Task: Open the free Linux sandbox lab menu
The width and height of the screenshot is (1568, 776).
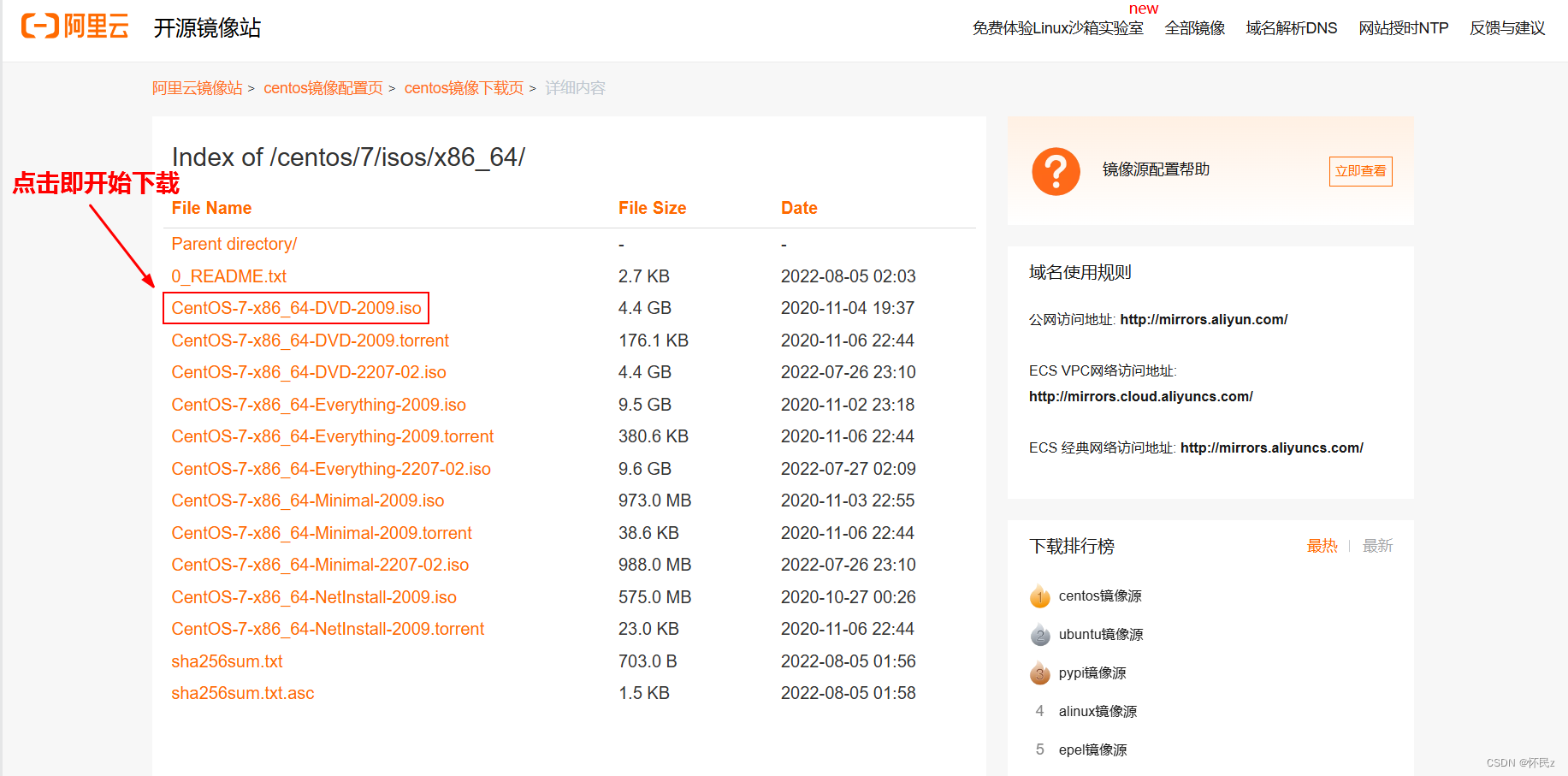Action: pos(1057,28)
